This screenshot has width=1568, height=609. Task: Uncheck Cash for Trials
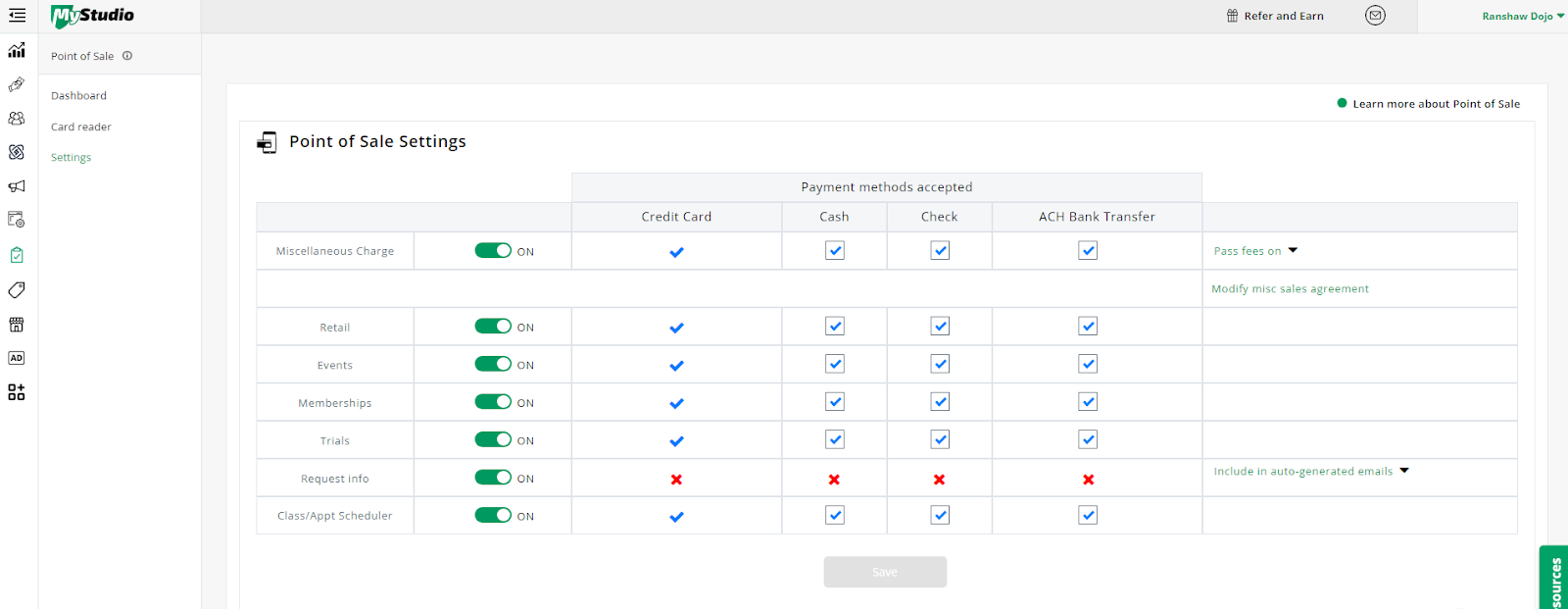[835, 439]
